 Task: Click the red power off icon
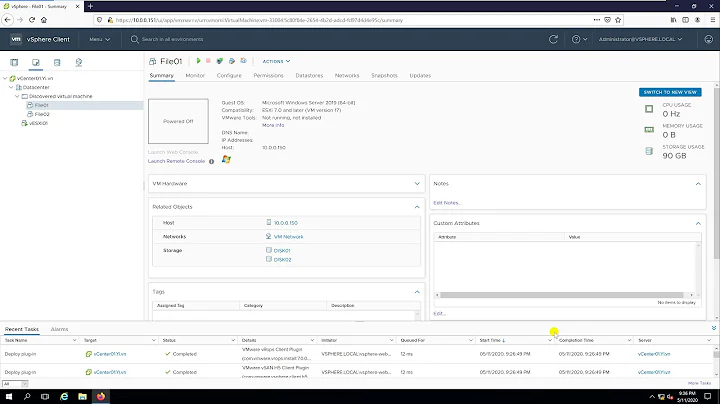[x=208, y=61]
